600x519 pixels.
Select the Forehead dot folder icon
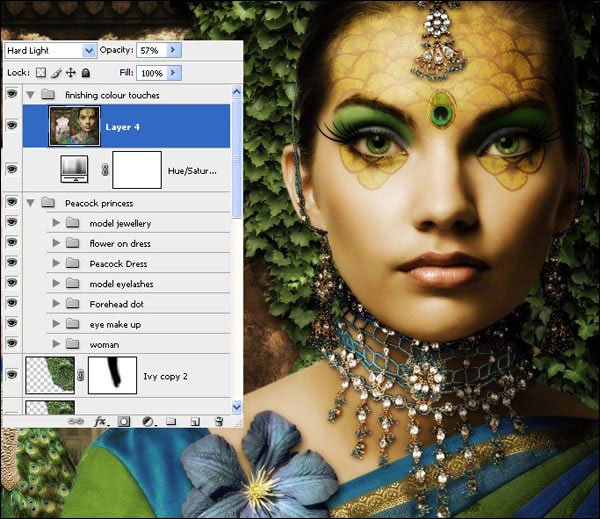click(x=72, y=304)
